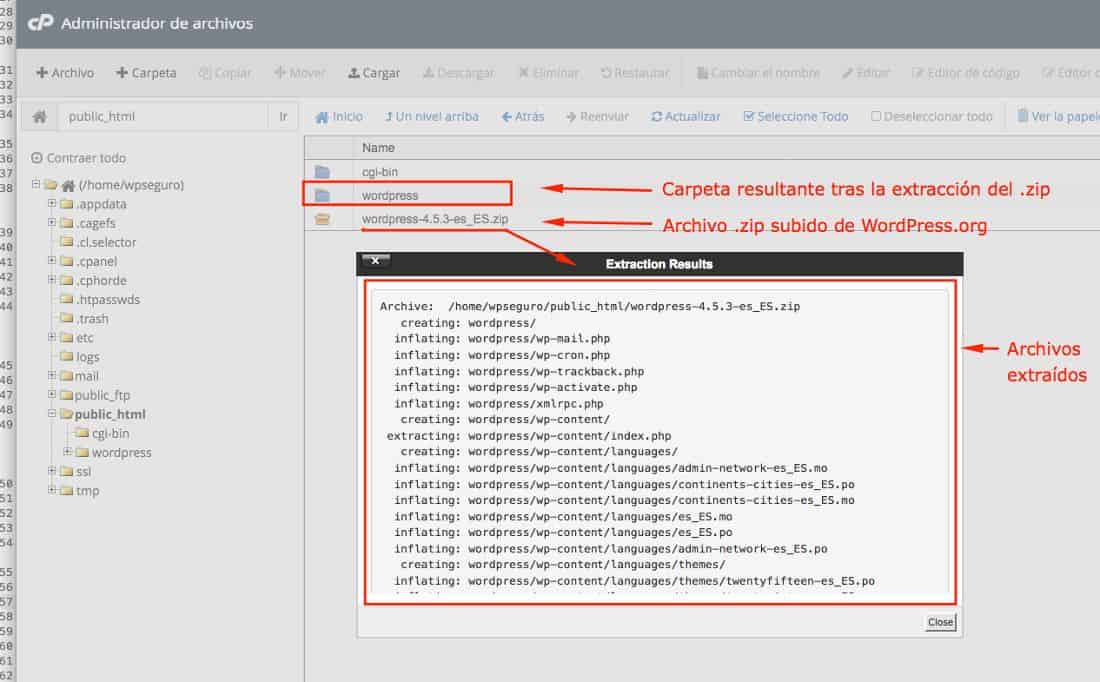Collapse the public_html tree folder
Image resolution: width=1100 pixels, height=682 pixels.
pyautogui.click(x=51, y=413)
